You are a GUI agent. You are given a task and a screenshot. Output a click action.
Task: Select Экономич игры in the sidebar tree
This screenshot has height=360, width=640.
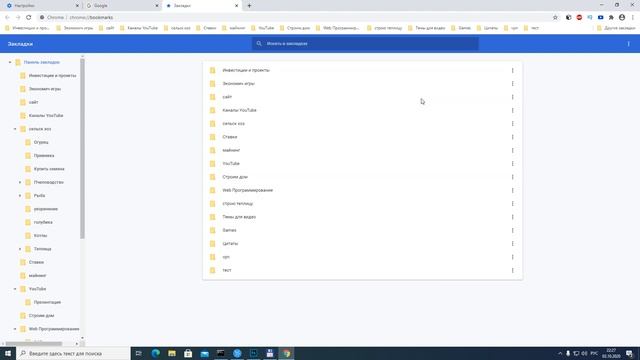[x=45, y=89]
